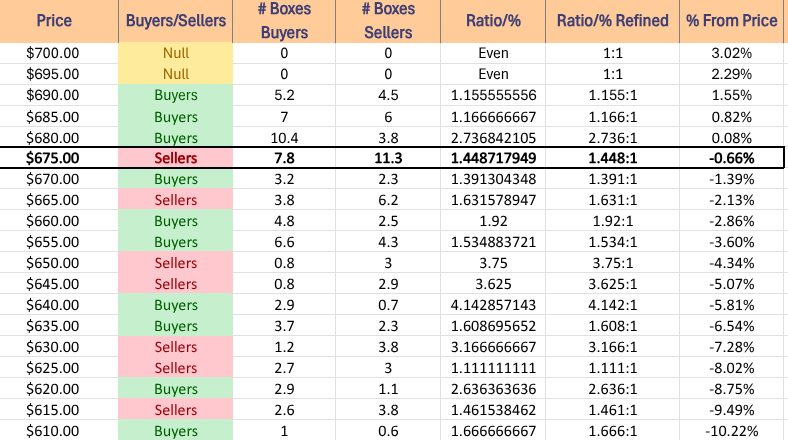Select the Buyers/Sellers column header

(176, 20)
